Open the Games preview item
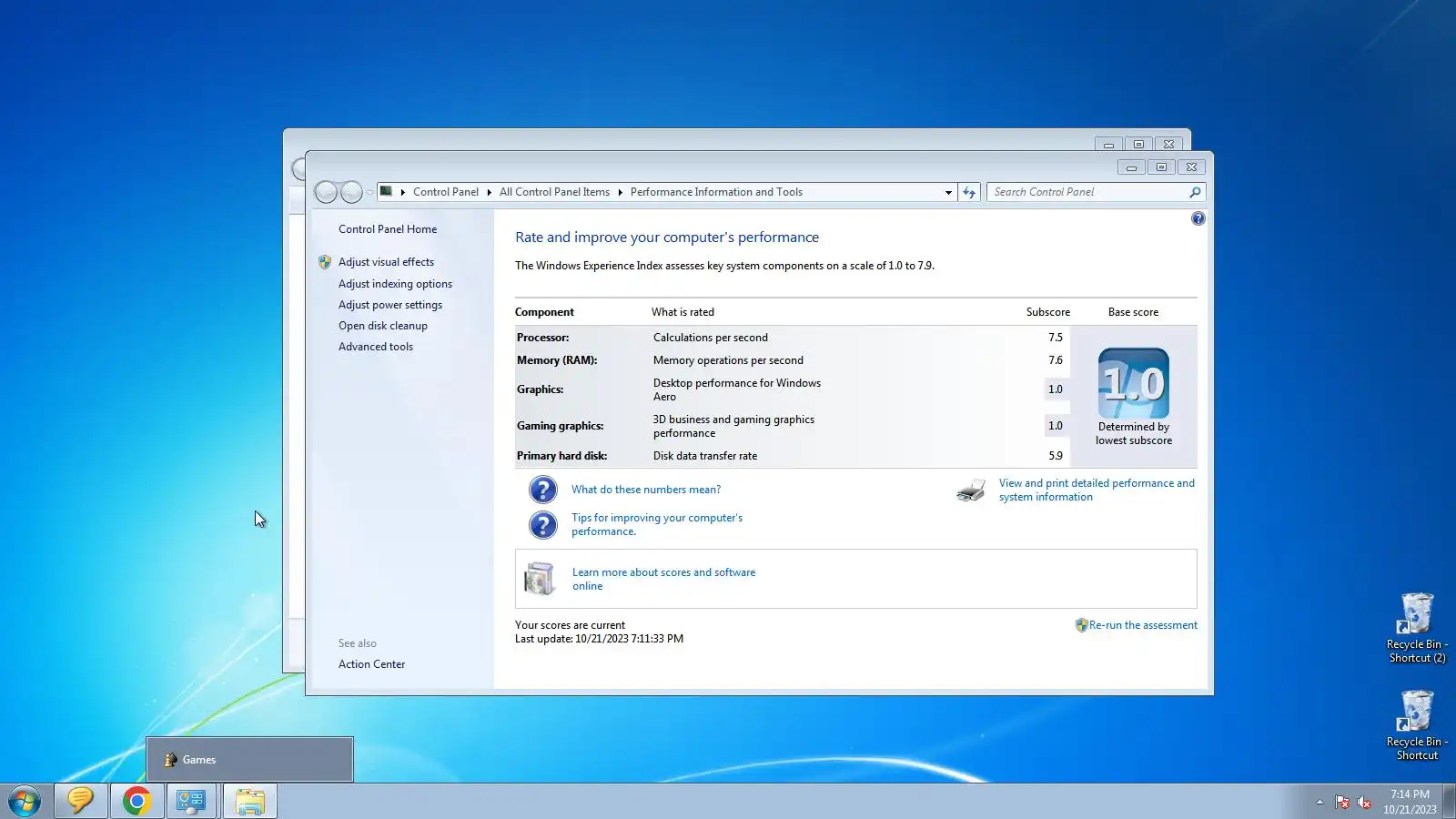Image resolution: width=1456 pixels, height=819 pixels. coord(249,760)
